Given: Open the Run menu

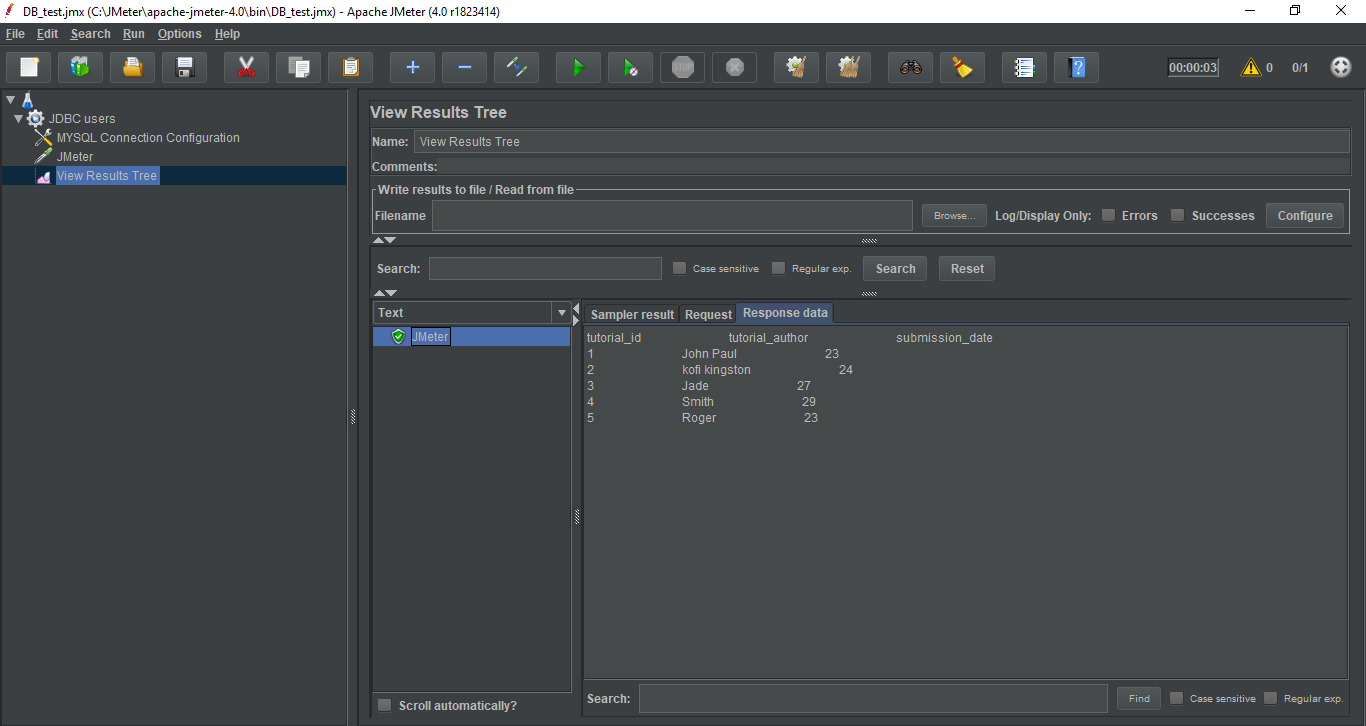Looking at the screenshot, I should [x=134, y=34].
